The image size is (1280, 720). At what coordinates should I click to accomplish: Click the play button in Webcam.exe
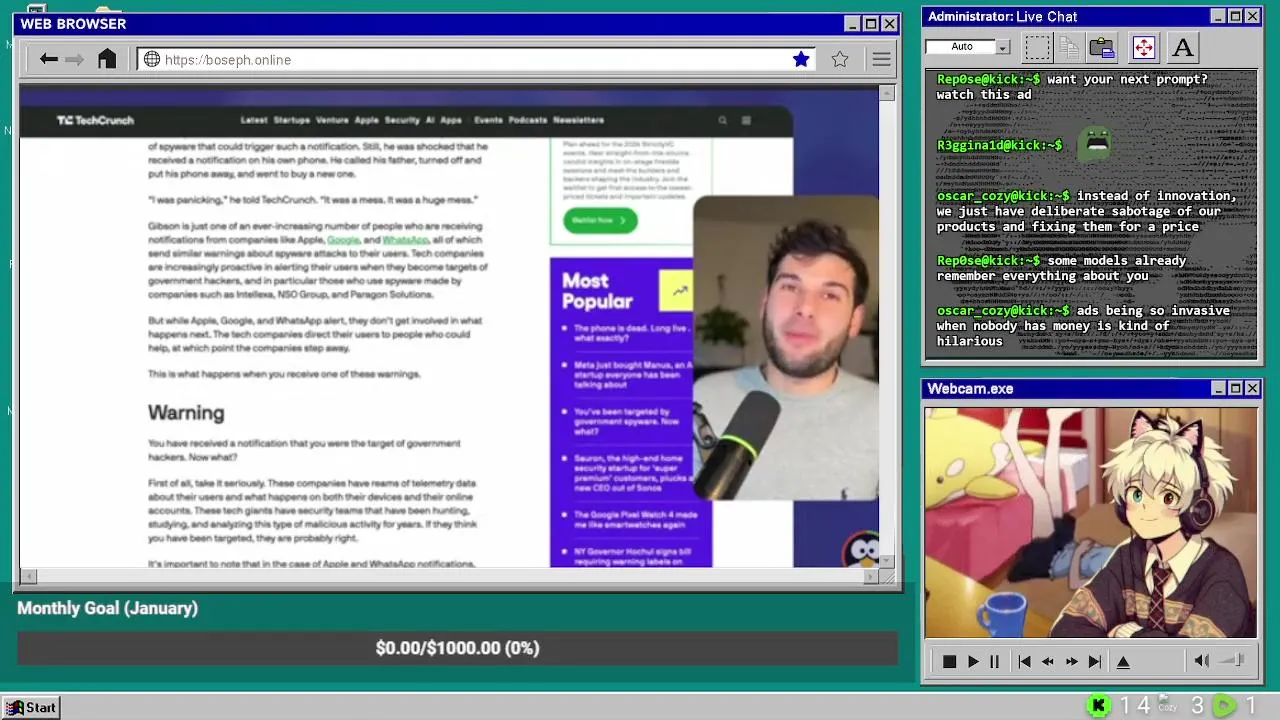[973, 662]
